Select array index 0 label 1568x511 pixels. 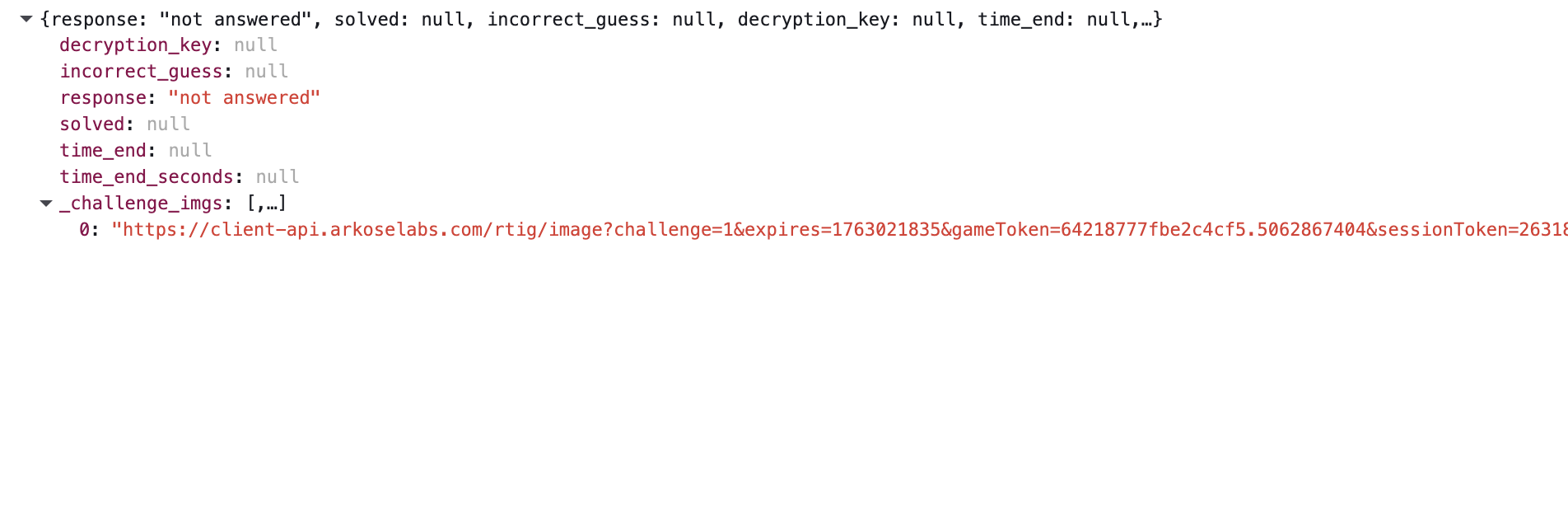(x=84, y=230)
